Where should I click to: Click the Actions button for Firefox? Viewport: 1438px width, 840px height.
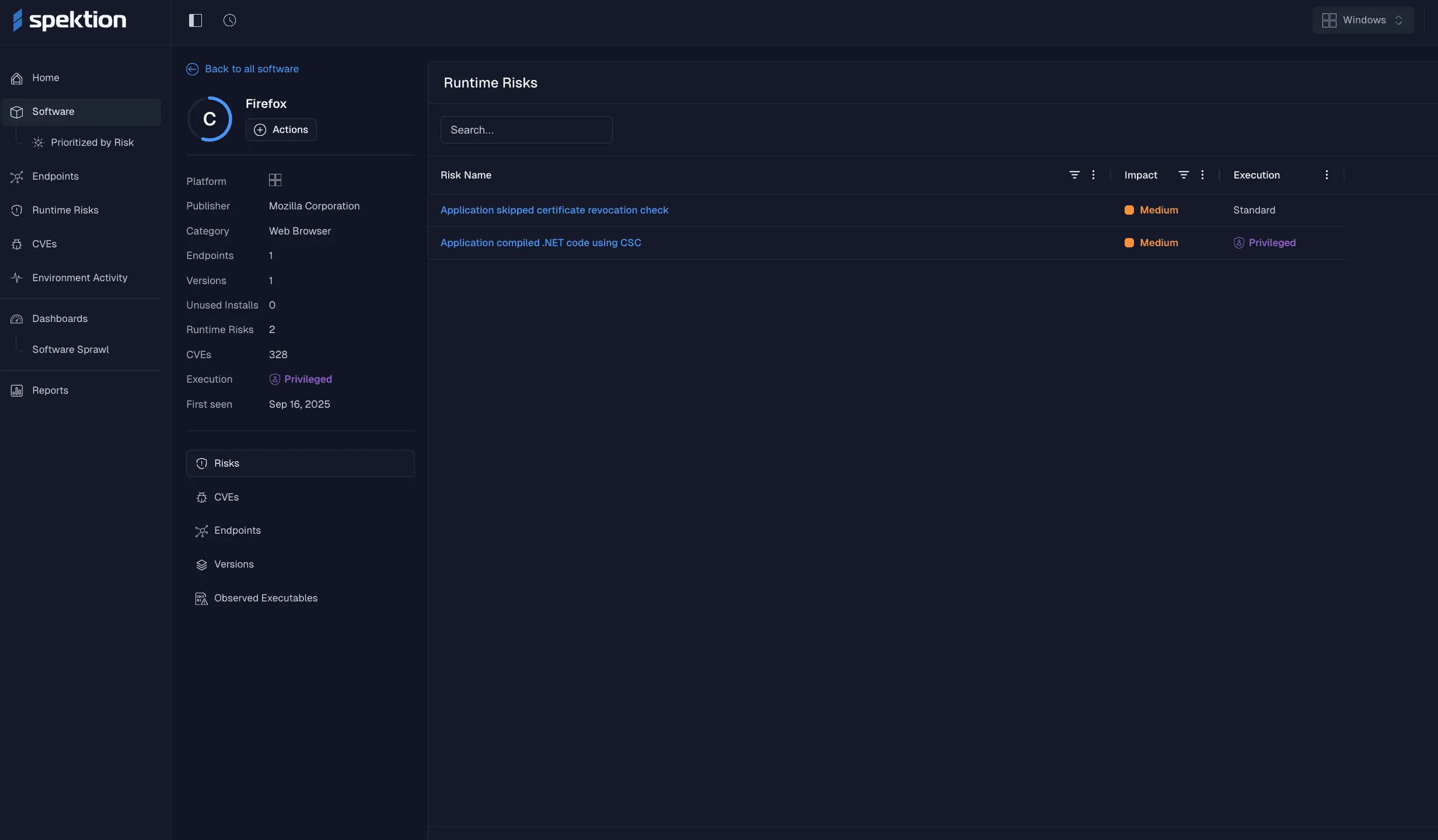coord(281,129)
